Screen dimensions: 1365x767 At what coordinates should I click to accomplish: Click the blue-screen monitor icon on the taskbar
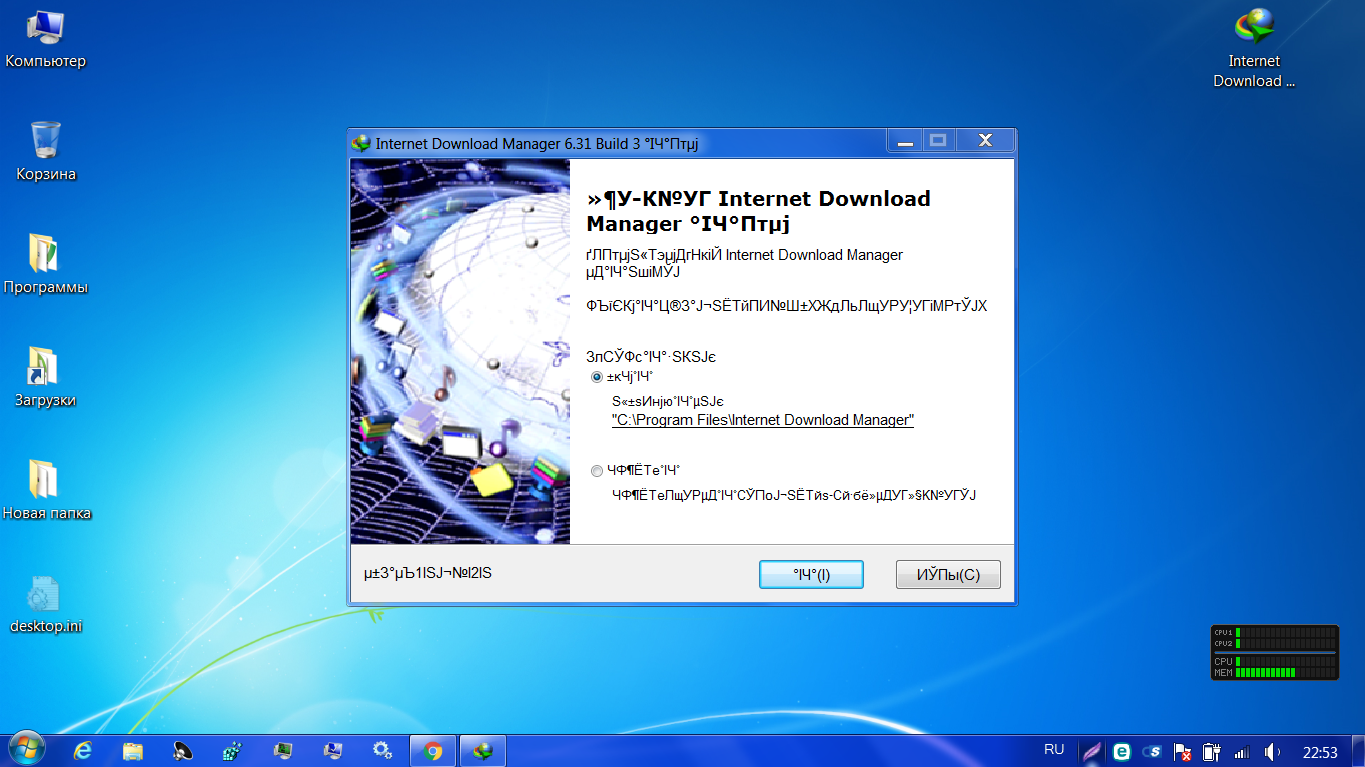click(333, 751)
